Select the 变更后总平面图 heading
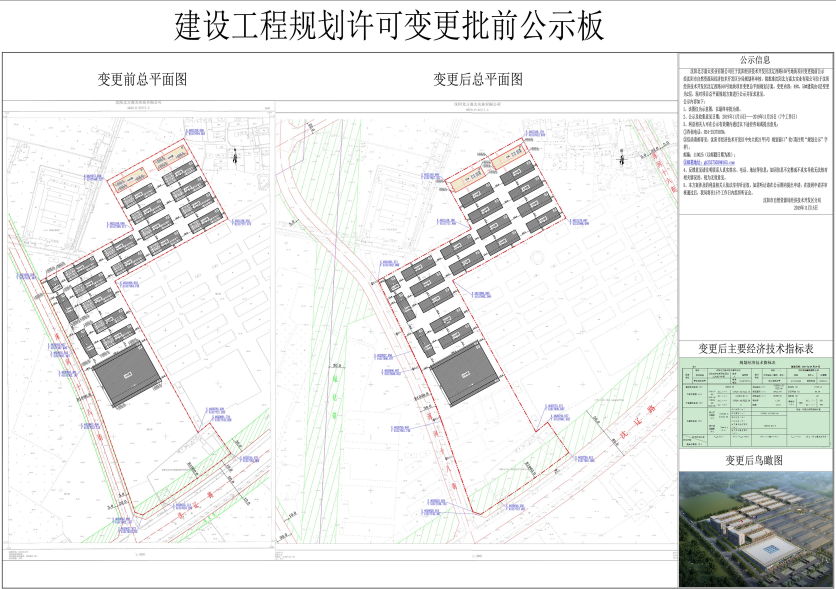The height and width of the screenshot is (589, 836). pos(478,79)
